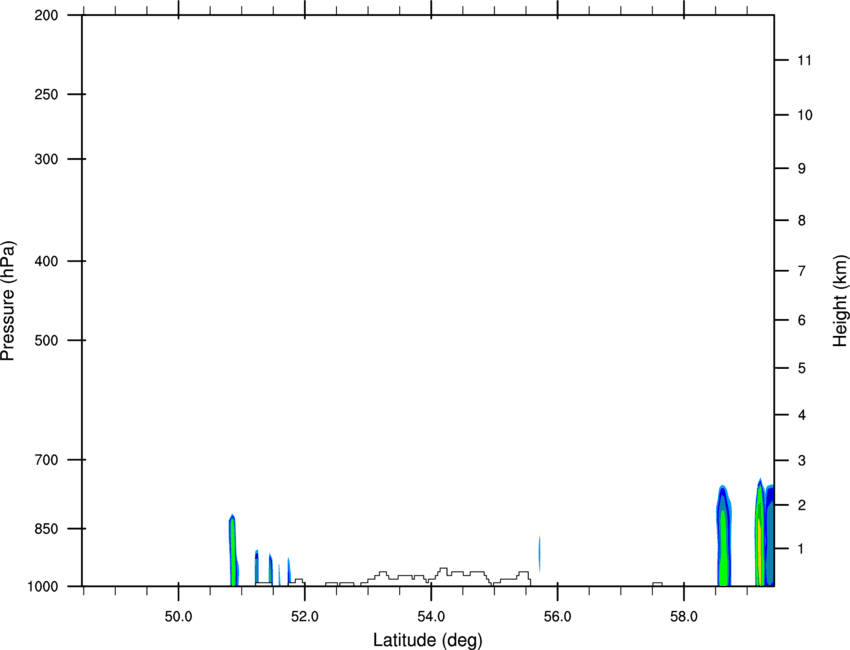Click the 11 km height tick label
The height and width of the screenshot is (650, 850).
tap(804, 60)
